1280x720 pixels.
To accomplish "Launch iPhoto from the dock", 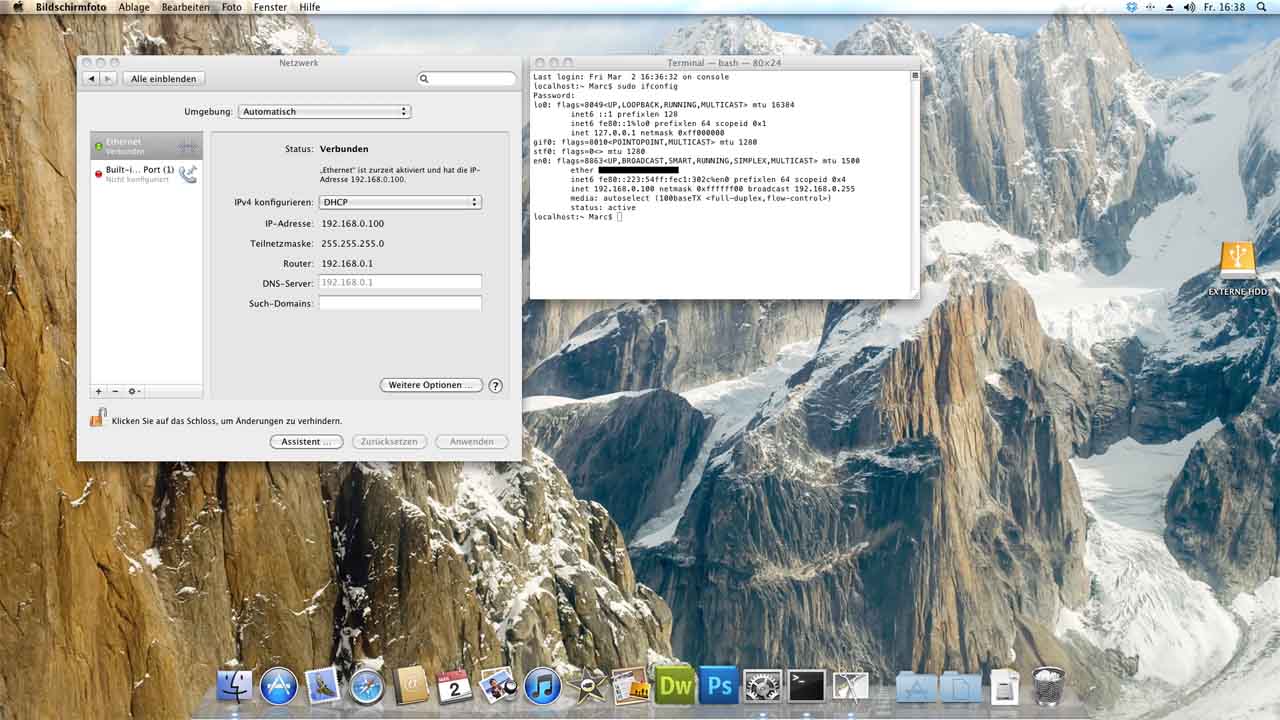I will click(498, 686).
